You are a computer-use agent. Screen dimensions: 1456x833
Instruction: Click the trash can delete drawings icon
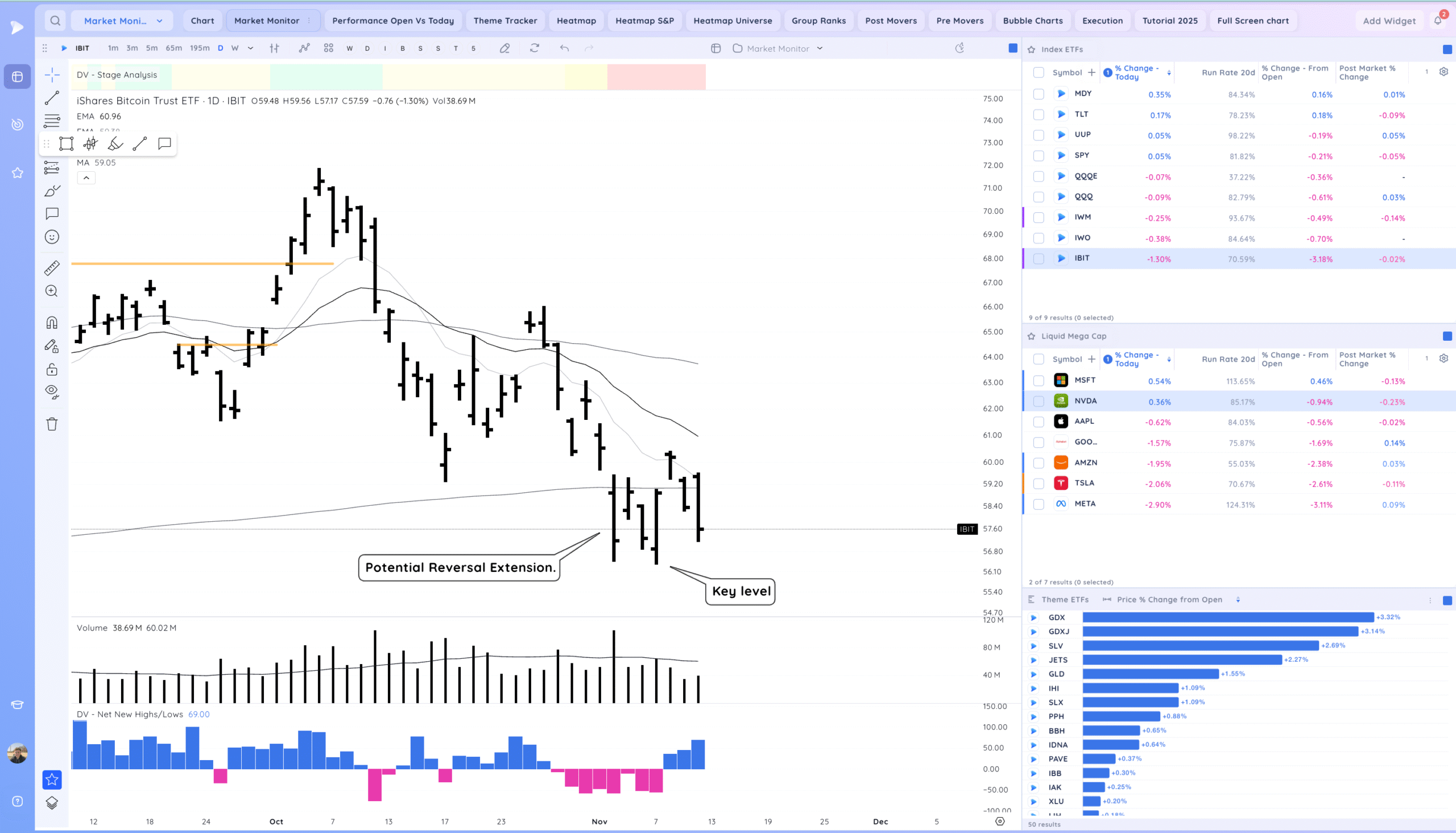pos(52,424)
